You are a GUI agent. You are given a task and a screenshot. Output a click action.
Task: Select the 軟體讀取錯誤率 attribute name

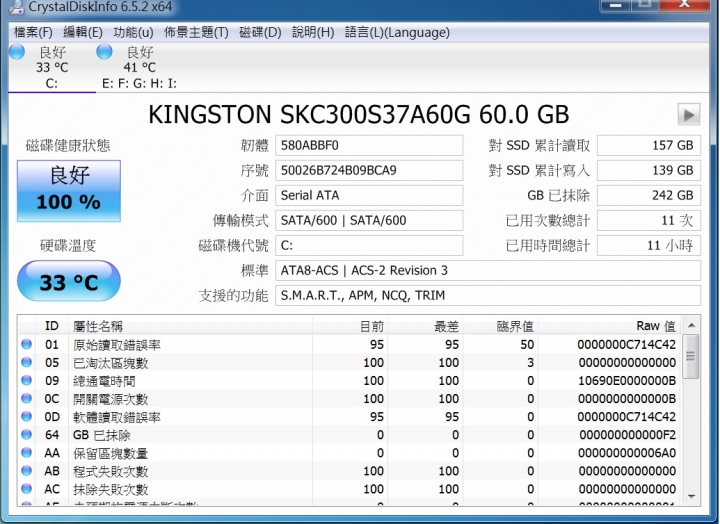pyautogui.click(x=117, y=417)
